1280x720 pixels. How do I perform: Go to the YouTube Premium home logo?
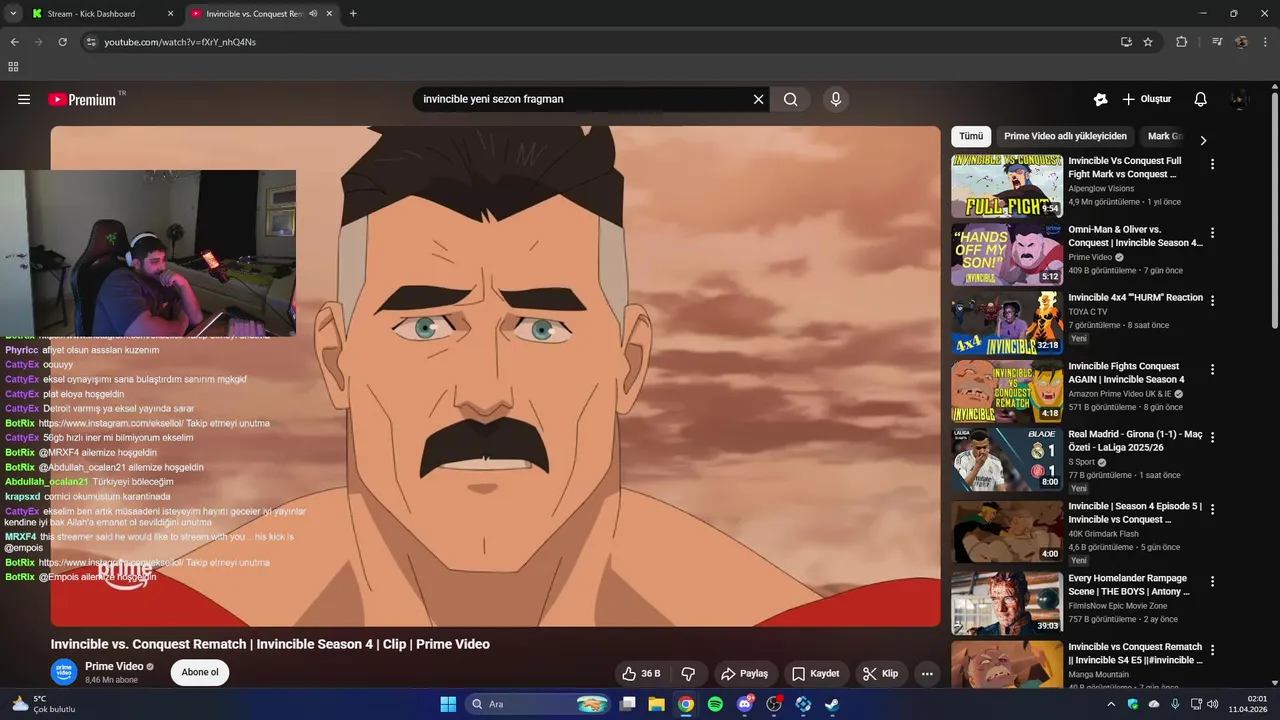coord(82,99)
